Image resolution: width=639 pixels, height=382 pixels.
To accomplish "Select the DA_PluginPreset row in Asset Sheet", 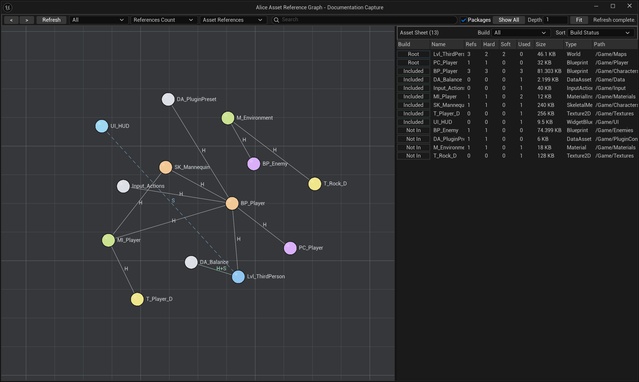I will coord(518,139).
